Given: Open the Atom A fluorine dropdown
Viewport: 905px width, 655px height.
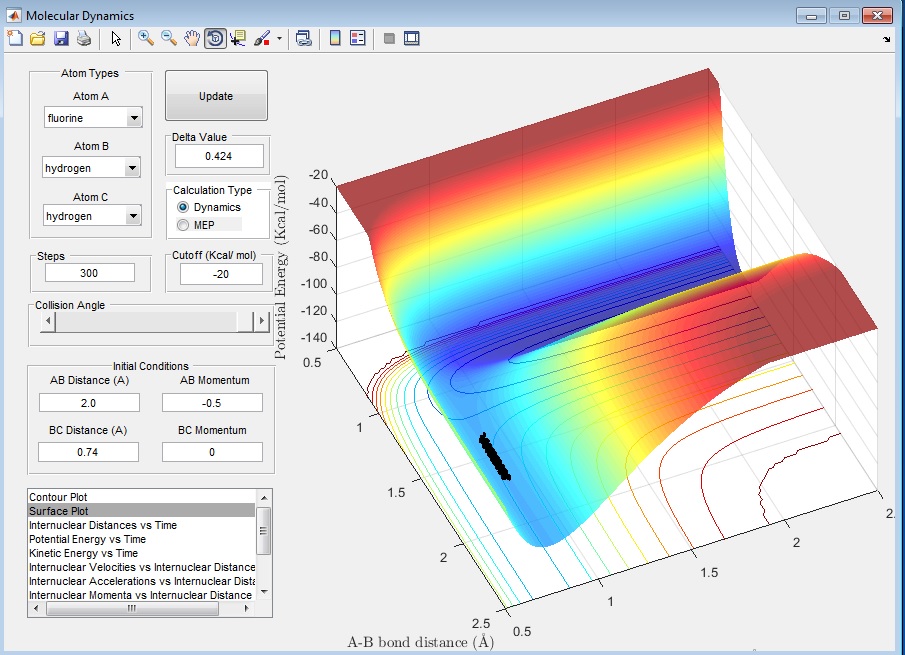Looking at the screenshot, I should click(134, 119).
